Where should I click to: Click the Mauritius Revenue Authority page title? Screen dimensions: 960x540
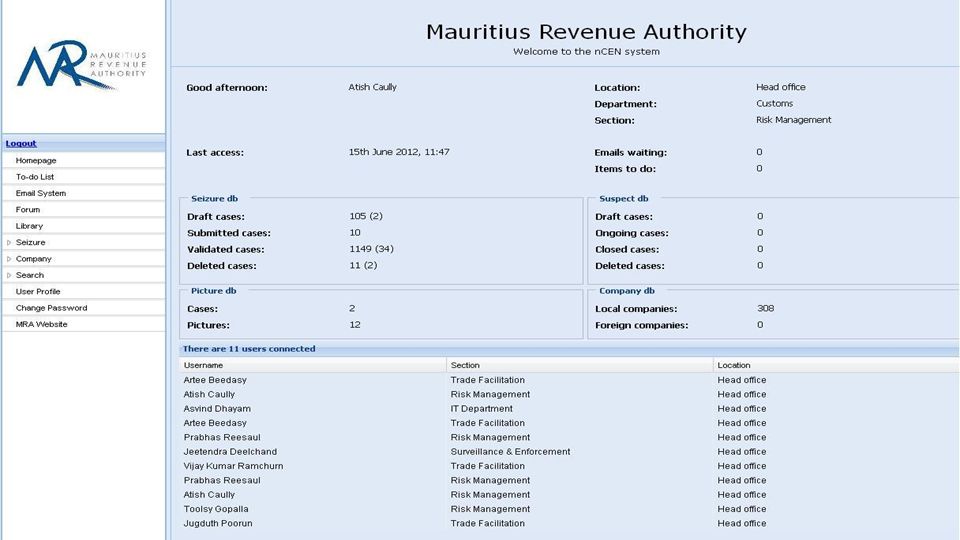pos(587,32)
